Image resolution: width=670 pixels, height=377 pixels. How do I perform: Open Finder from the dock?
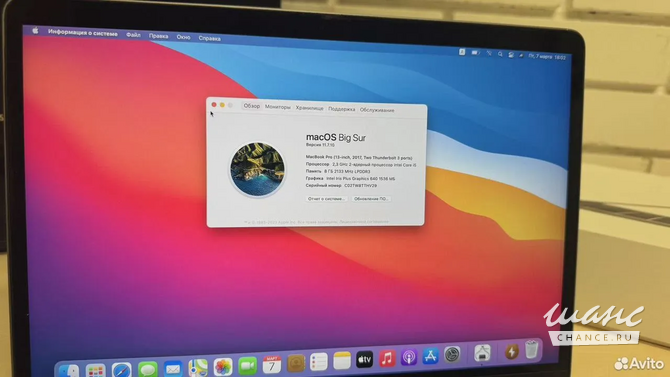pyautogui.click(x=69, y=371)
